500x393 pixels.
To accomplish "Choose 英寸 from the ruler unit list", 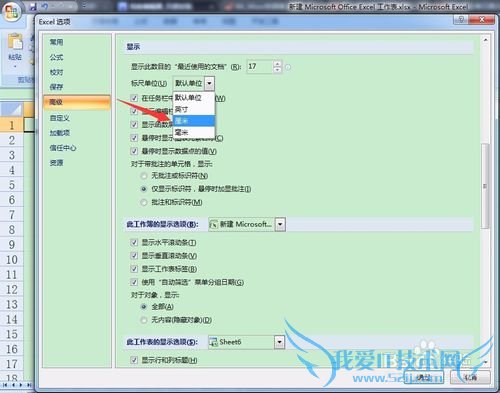I will (x=194, y=109).
